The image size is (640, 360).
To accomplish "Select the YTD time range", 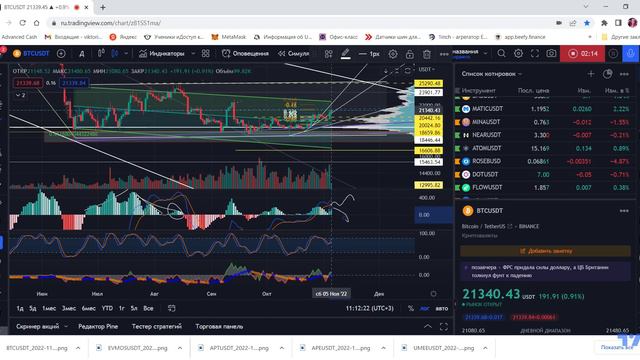I will pyautogui.click(x=107, y=308).
